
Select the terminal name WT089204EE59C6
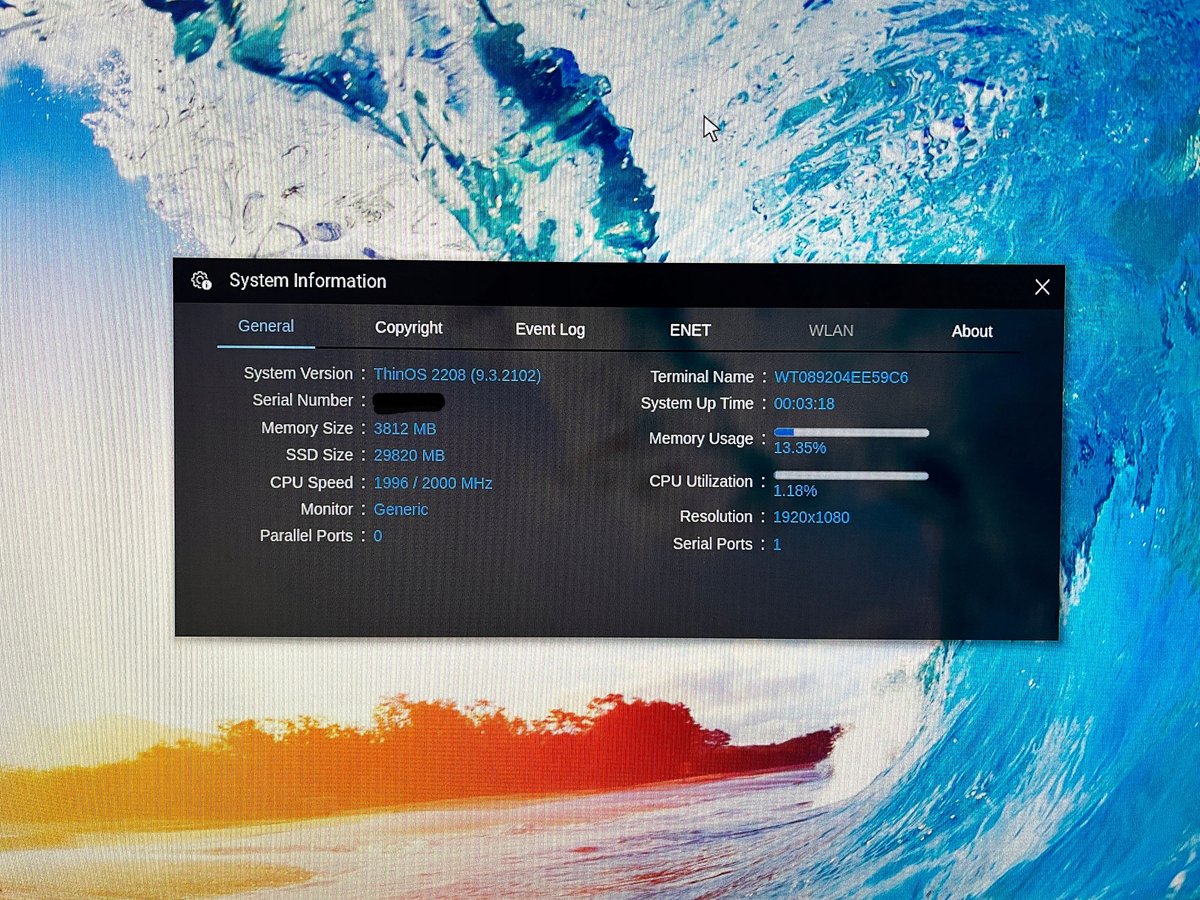841,377
